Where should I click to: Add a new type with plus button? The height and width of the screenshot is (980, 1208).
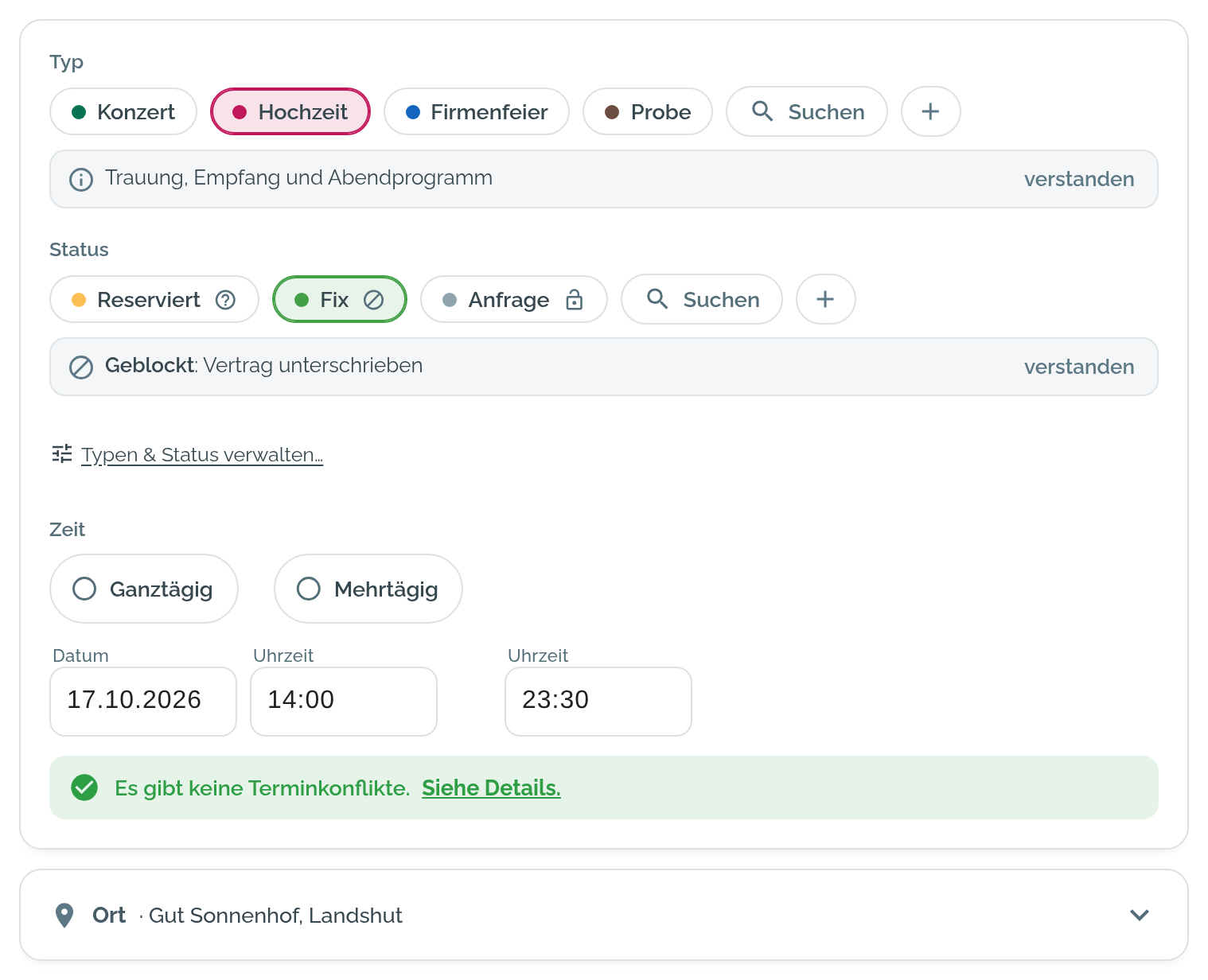click(x=931, y=111)
